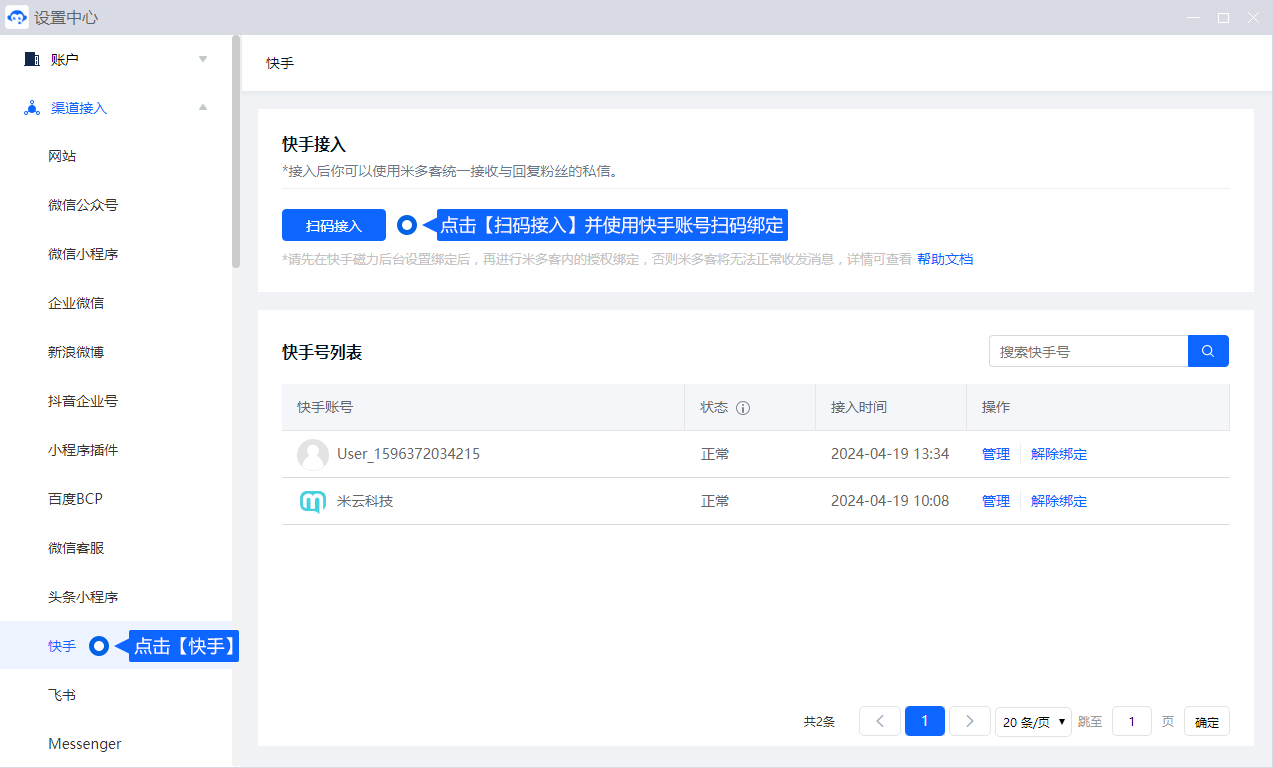The height and width of the screenshot is (768, 1273).
Task: Close the 设置中心 window
Action: pyautogui.click(x=1253, y=18)
